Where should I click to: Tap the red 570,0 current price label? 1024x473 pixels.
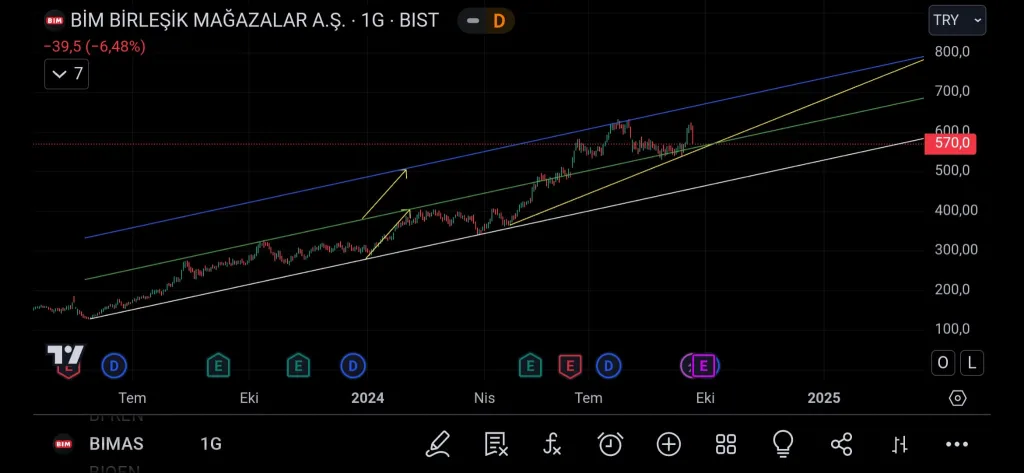tap(950, 143)
